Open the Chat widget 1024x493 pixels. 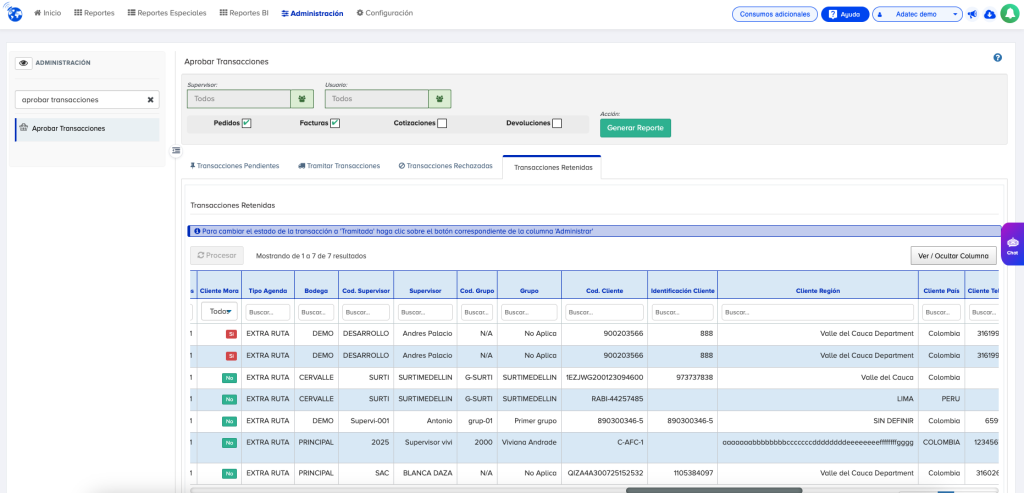click(1012, 246)
